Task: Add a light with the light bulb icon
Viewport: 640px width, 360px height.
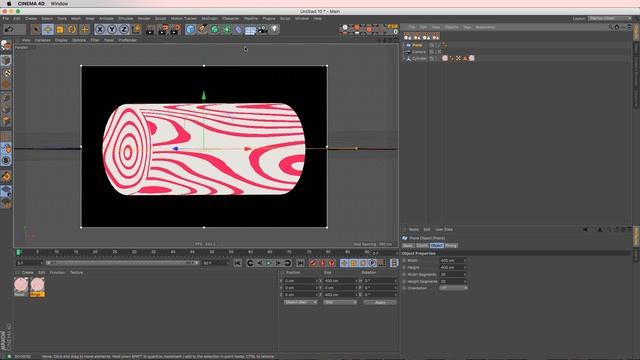Action: pos(275,29)
